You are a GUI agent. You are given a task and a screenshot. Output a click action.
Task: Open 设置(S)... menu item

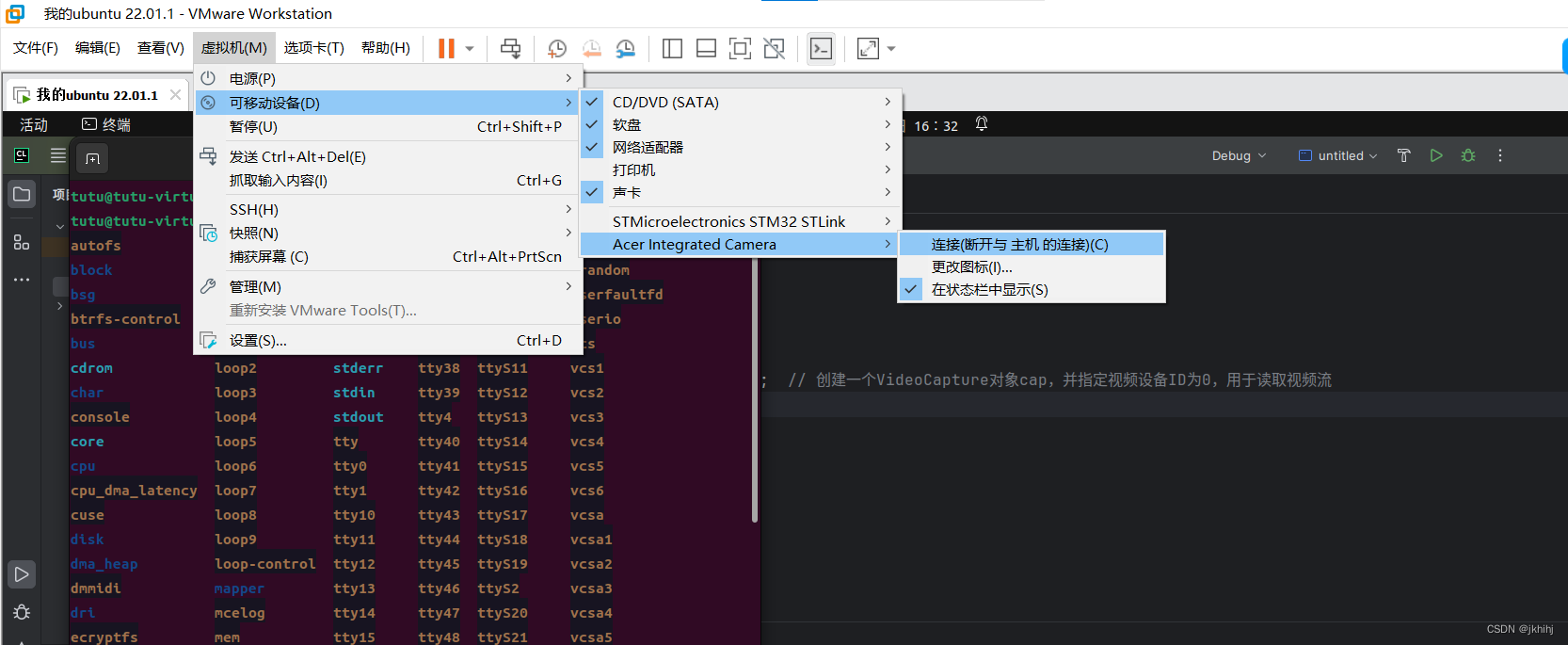[388, 340]
